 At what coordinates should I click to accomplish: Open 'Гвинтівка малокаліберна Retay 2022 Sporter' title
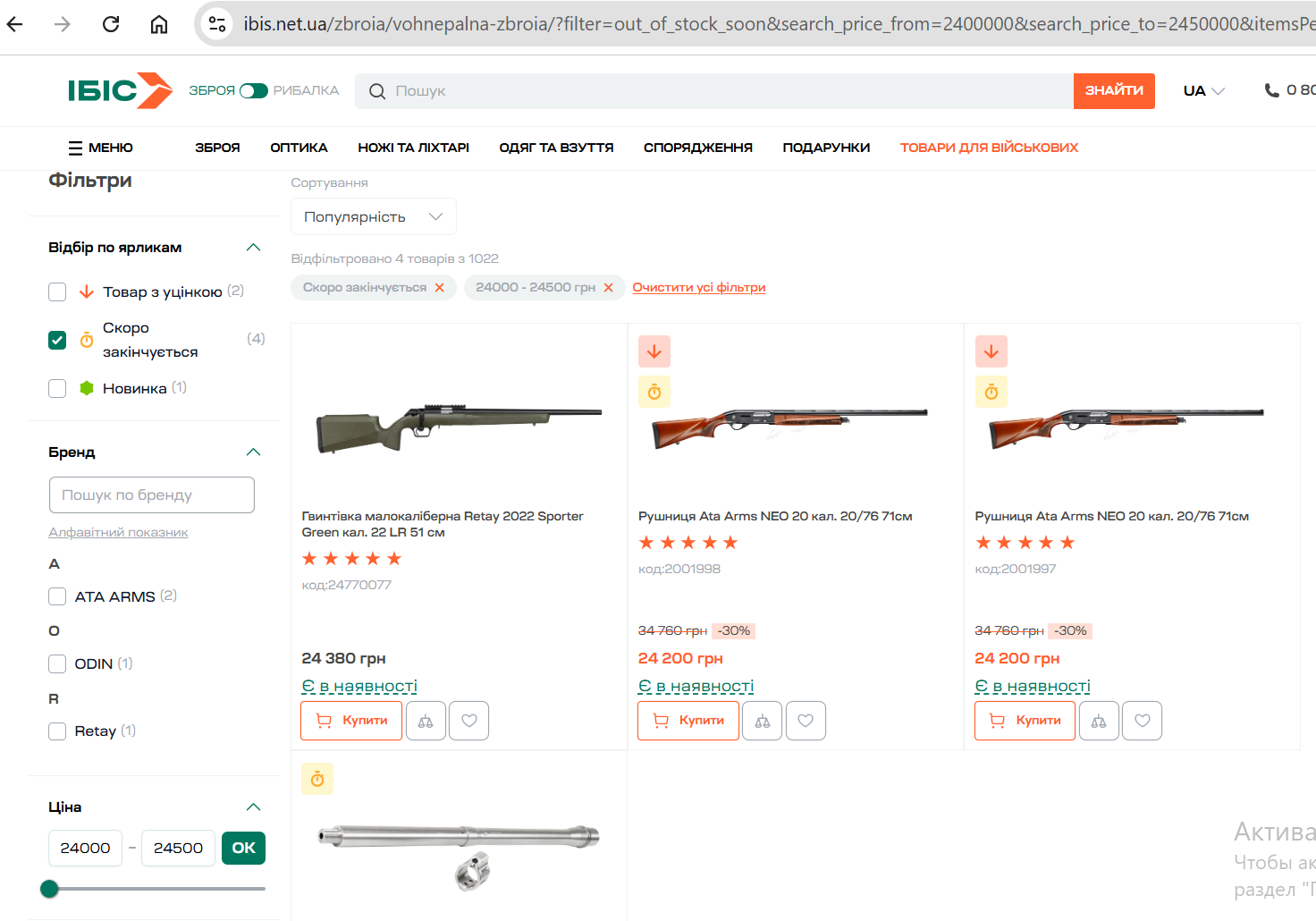click(x=443, y=524)
